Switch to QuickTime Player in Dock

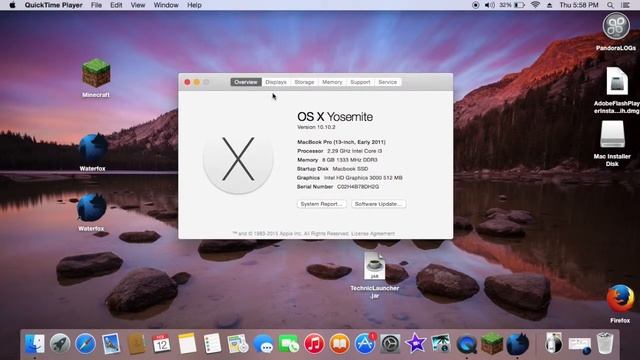467,344
